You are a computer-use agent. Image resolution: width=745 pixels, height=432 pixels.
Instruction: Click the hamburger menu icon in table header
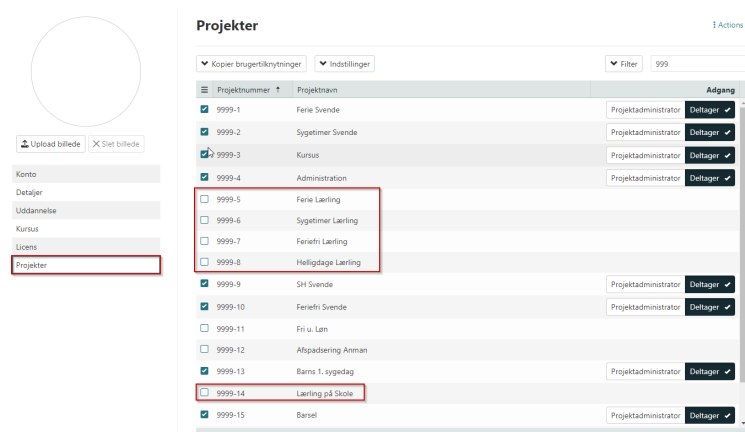click(x=204, y=90)
